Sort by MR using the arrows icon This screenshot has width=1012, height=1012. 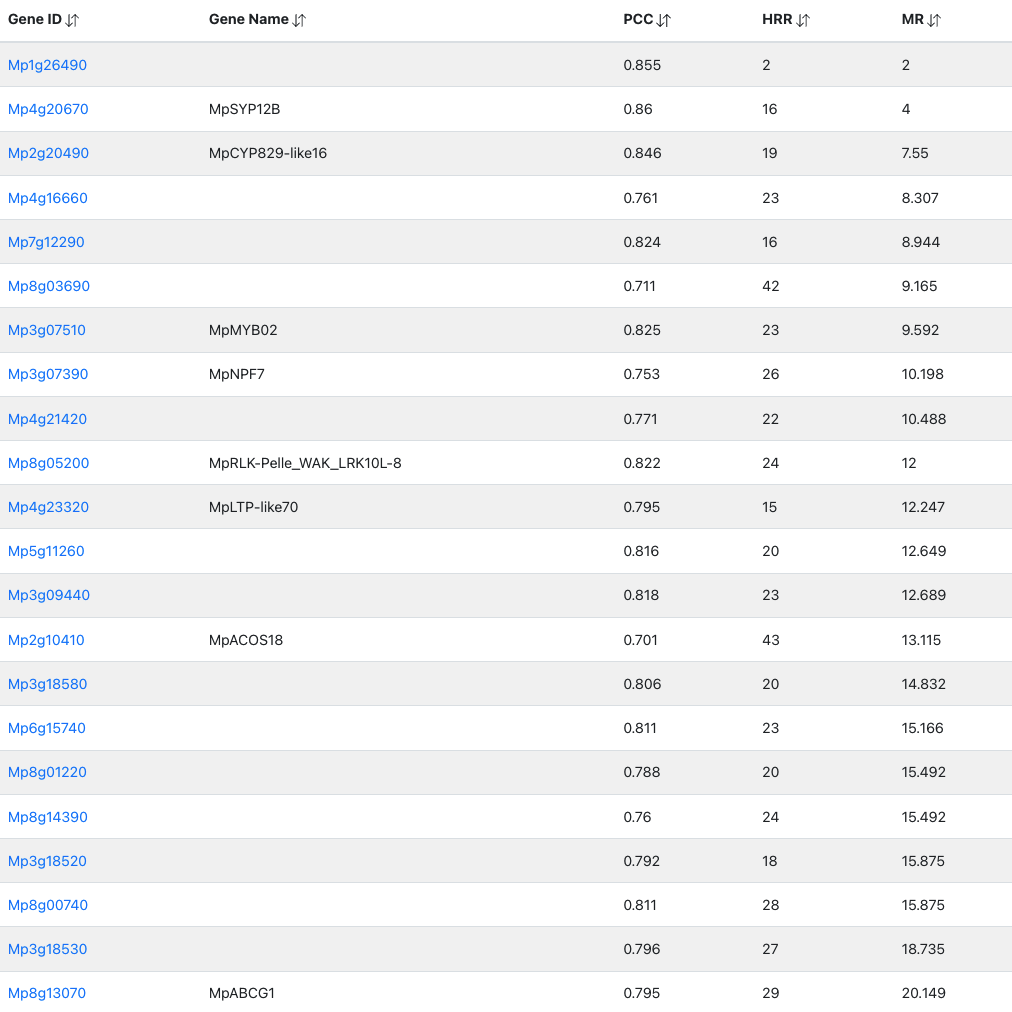click(934, 20)
